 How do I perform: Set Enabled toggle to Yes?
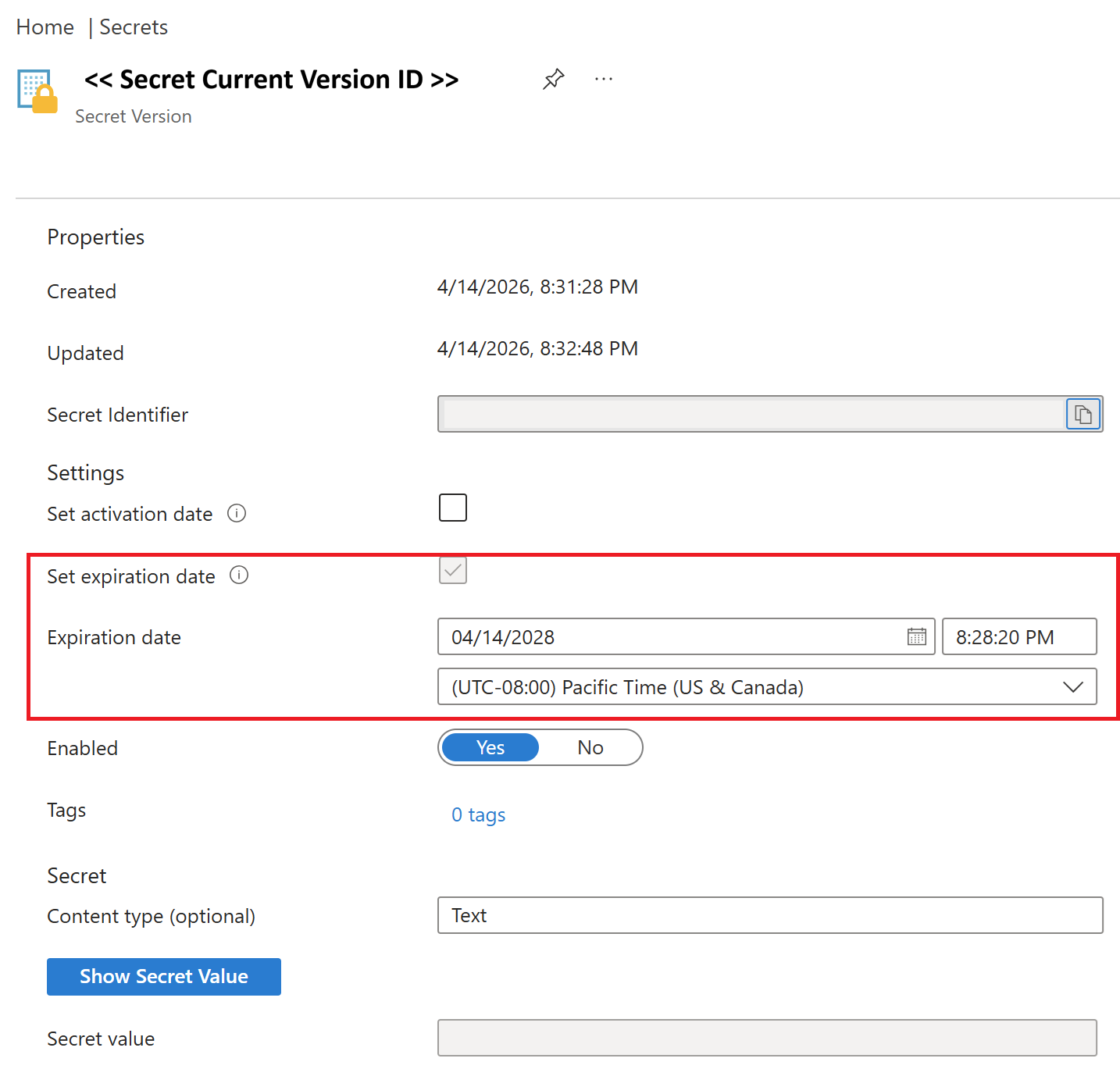490,747
